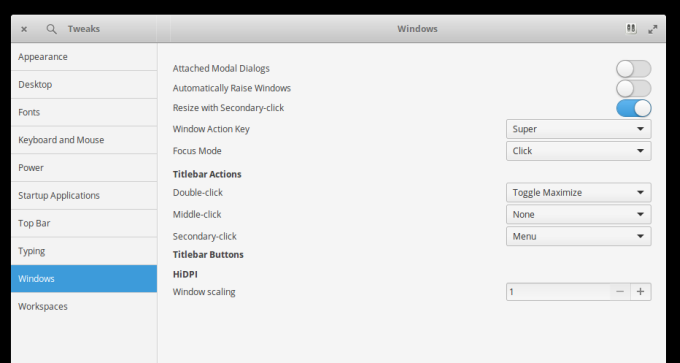Click the Focus Mode label
Screen dimensions: 680x363
pos(197,151)
